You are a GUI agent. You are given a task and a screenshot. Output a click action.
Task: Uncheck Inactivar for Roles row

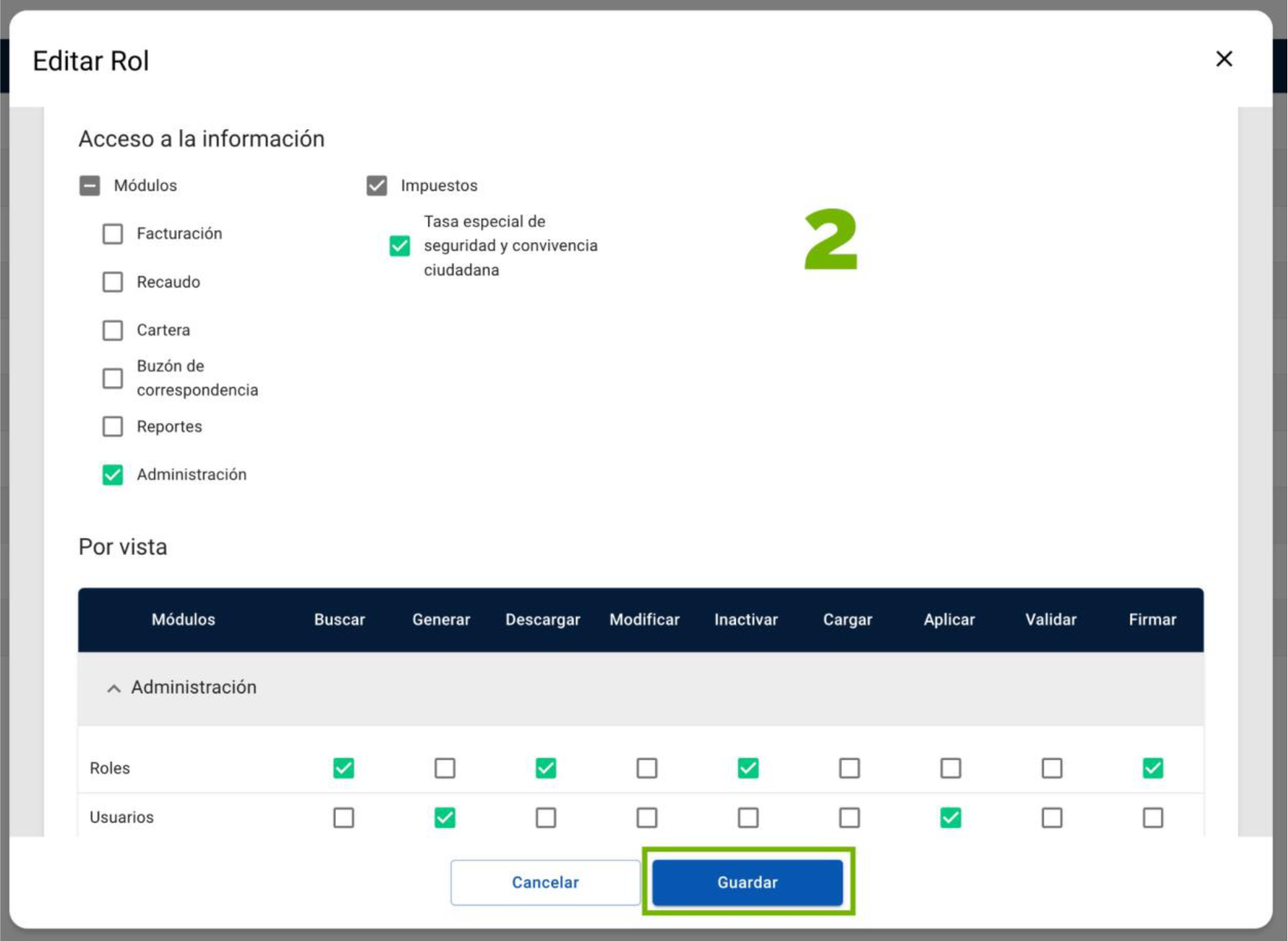tap(748, 768)
